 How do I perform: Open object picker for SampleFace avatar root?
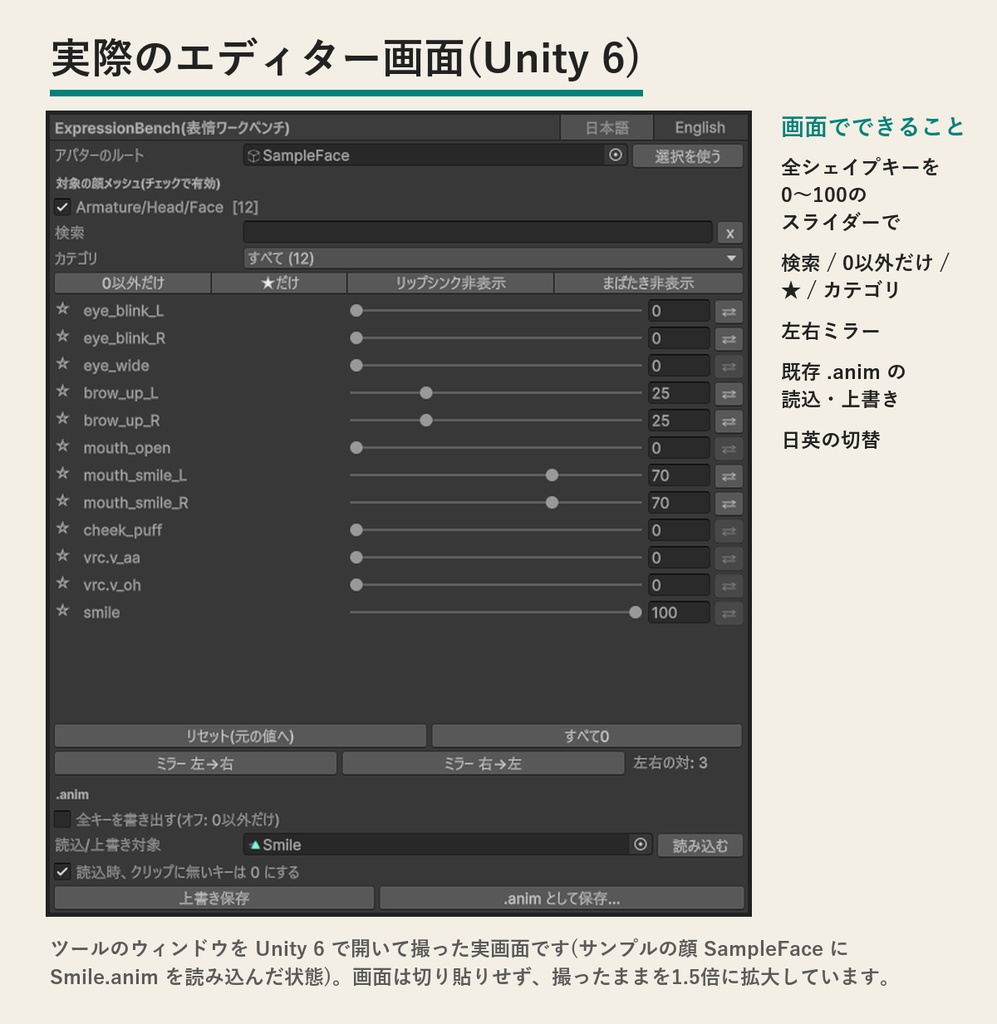615,155
